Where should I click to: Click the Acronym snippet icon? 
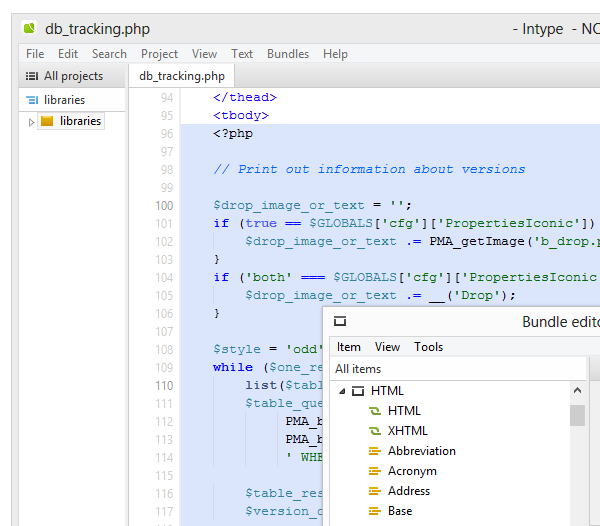(375, 471)
